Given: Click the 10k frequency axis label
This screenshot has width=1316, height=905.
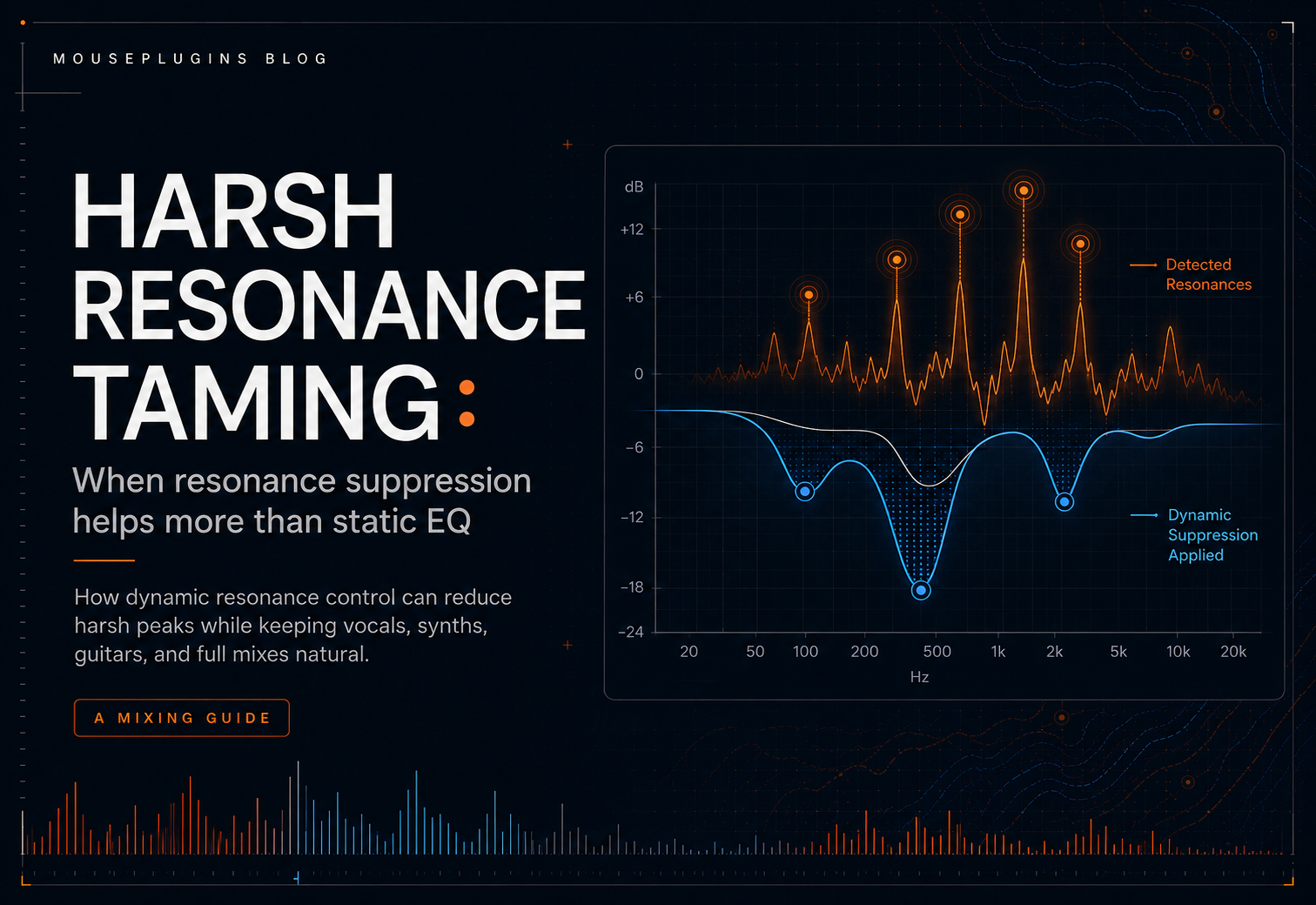Looking at the screenshot, I should [x=1178, y=652].
